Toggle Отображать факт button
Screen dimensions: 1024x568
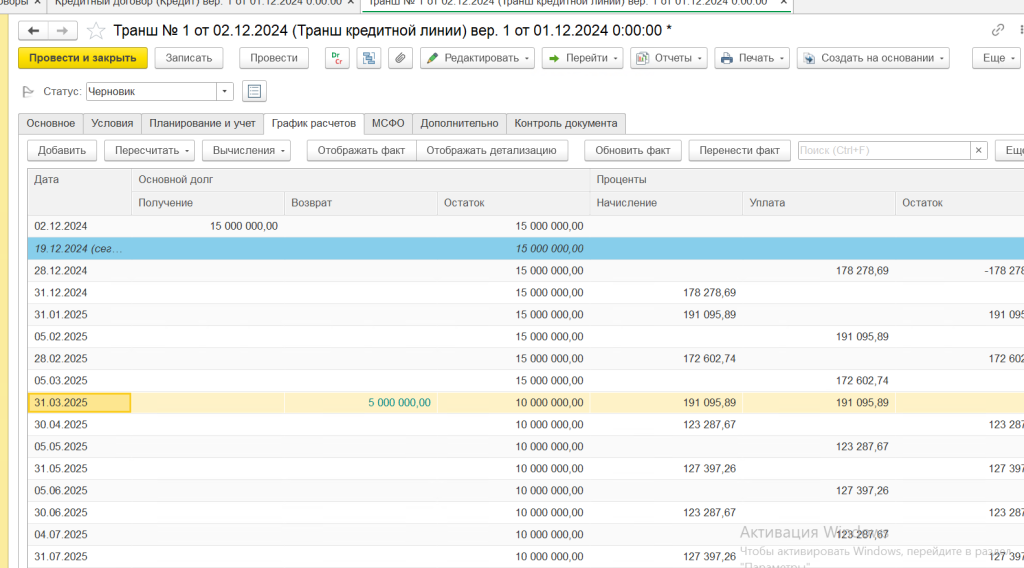click(361, 150)
